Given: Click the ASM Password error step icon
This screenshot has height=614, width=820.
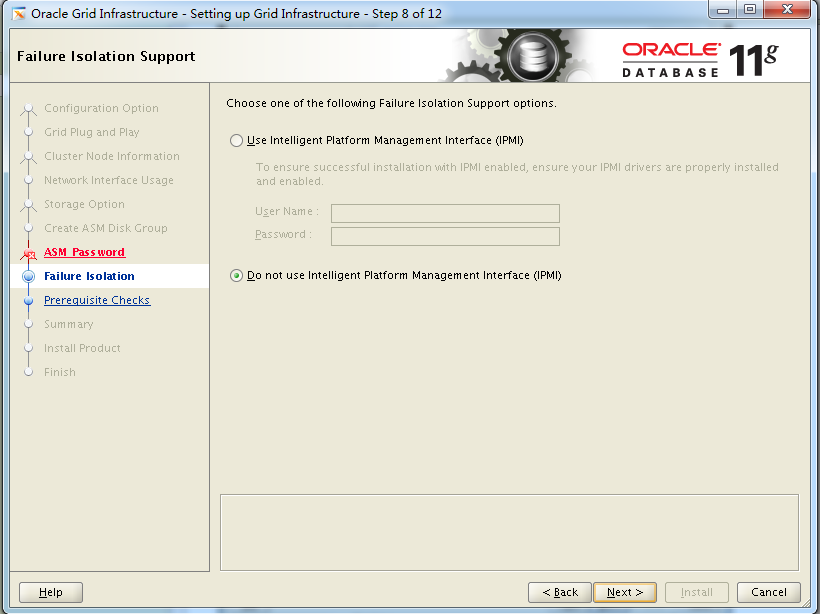Looking at the screenshot, I should [29, 254].
